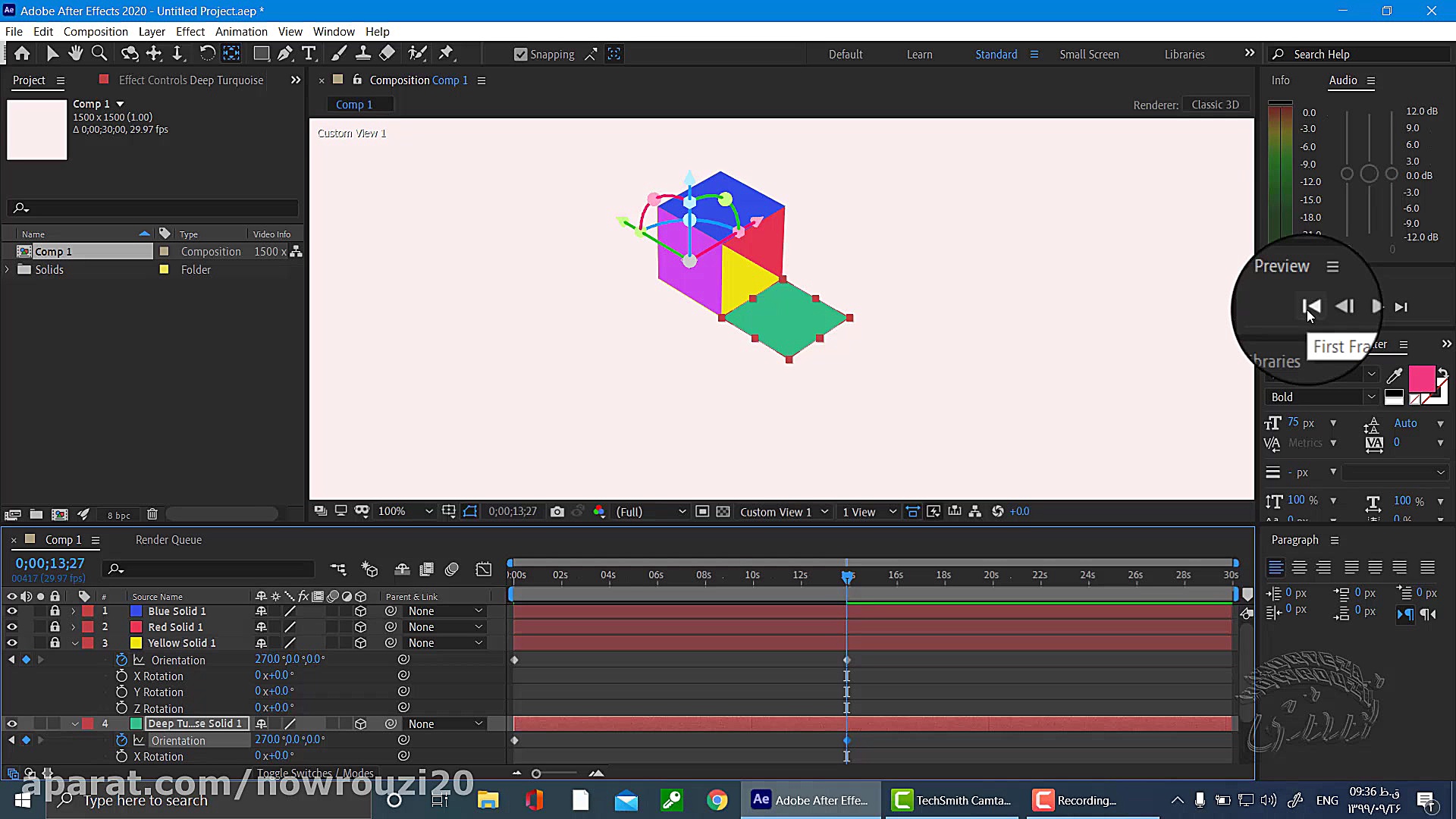The width and height of the screenshot is (1456, 819).
Task: Choose the Zoom tool
Action: pyautogui.click(x=99, y=54)
